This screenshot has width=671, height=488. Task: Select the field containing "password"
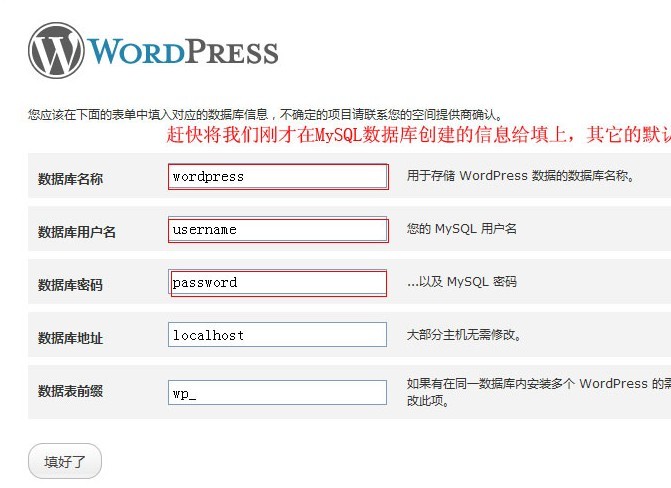(278, 283)
